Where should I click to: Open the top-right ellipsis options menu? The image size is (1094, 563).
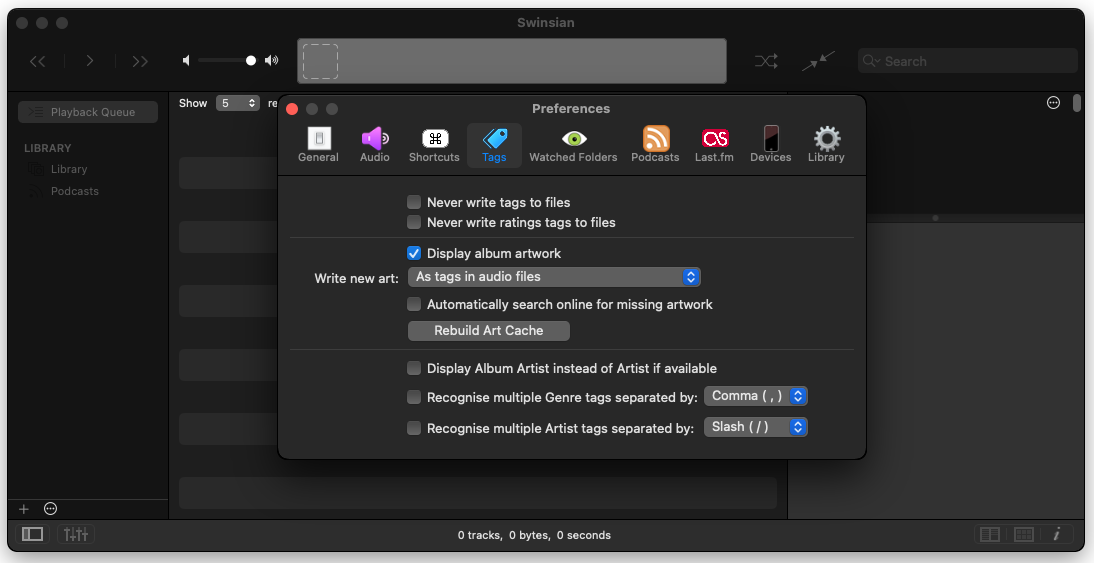click(1054, 103)
